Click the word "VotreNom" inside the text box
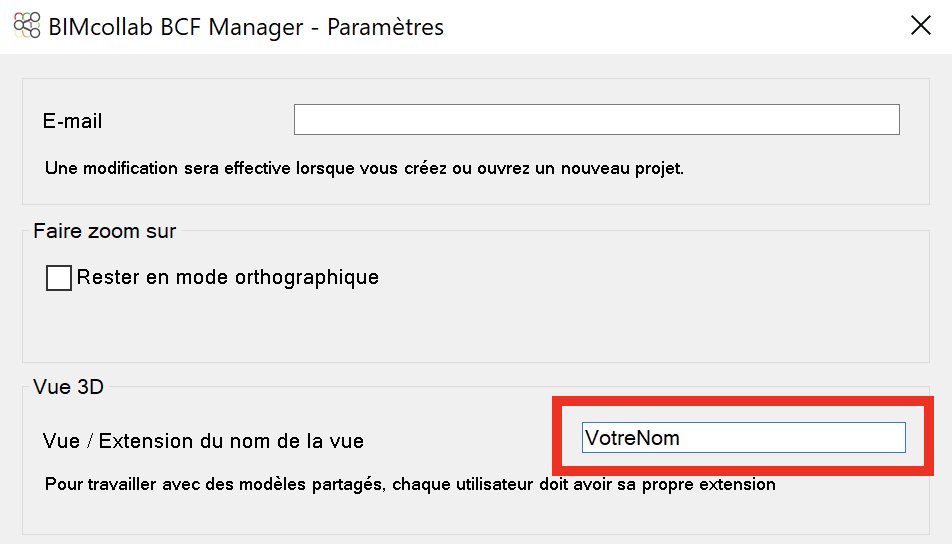 pos(632,438)
